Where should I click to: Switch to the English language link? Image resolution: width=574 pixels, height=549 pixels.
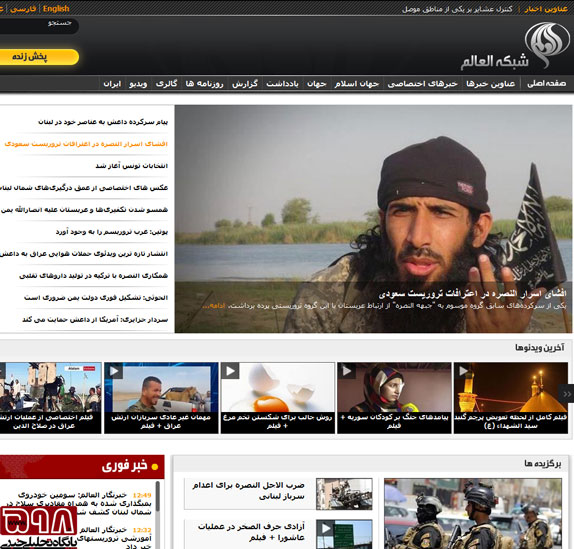coord(56,8)
